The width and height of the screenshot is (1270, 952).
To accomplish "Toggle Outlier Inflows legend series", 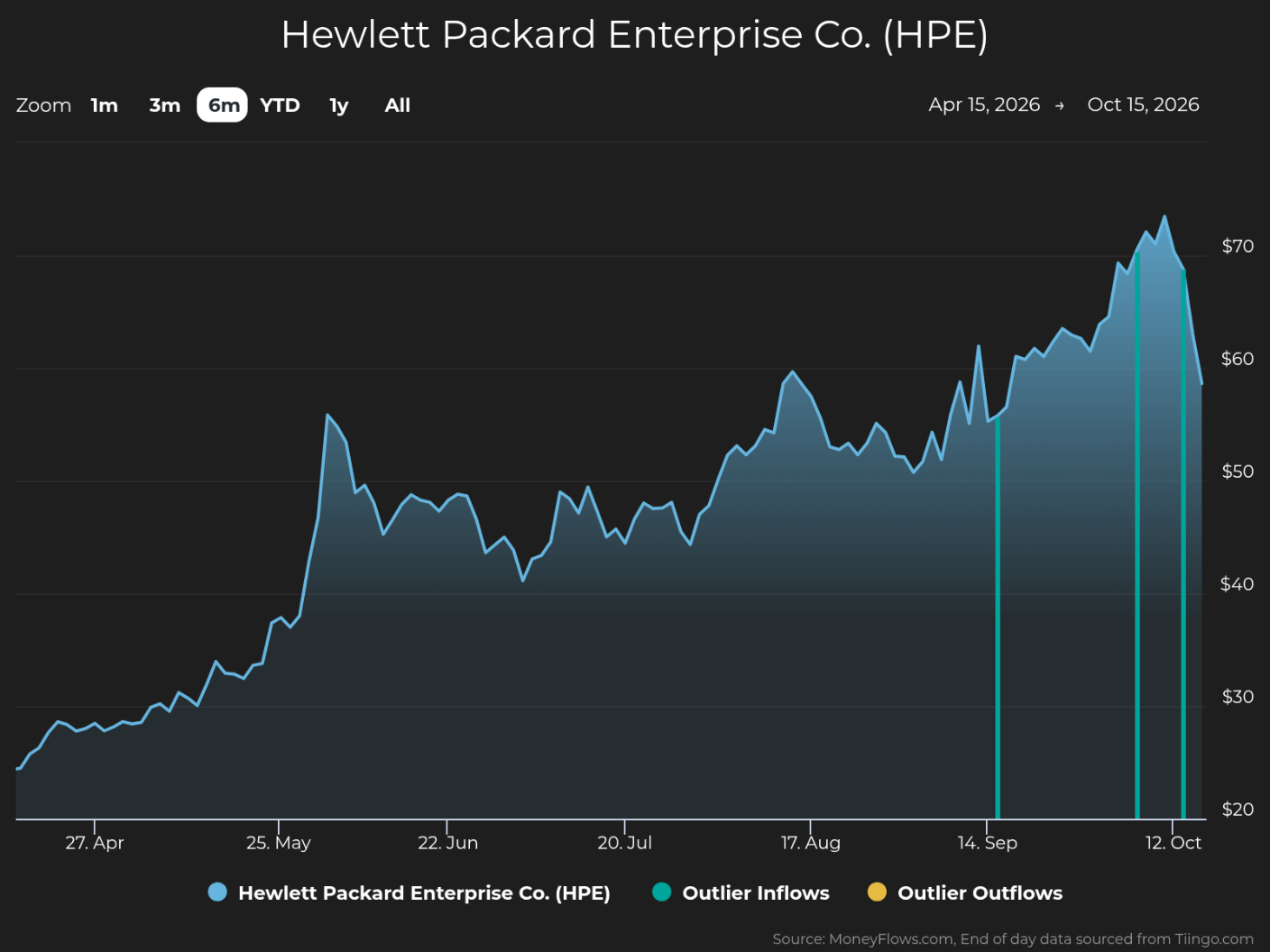I will coord(741,892).
